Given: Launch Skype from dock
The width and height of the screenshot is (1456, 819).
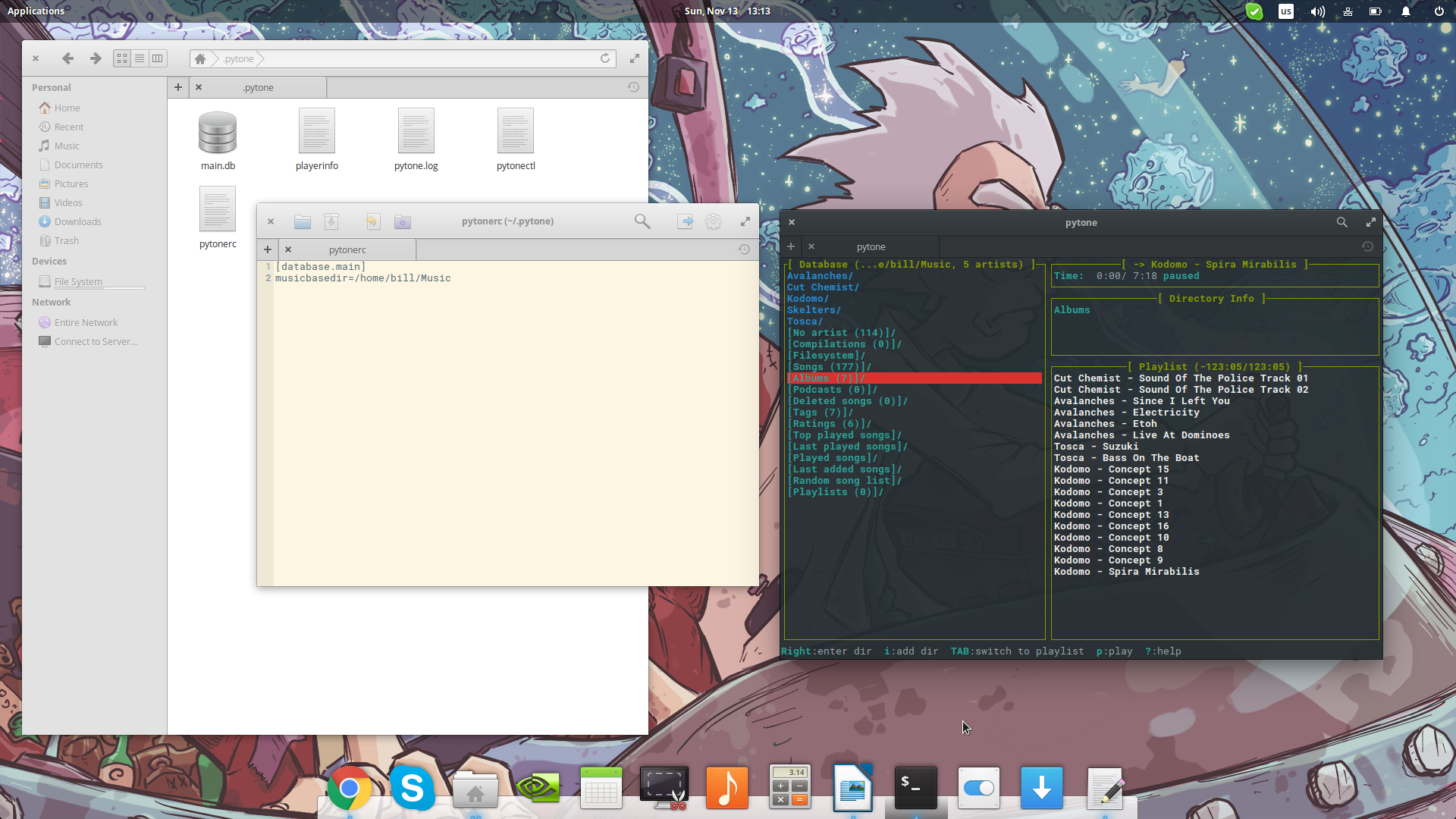Looking at the screenshot, I should coord(412,788).
